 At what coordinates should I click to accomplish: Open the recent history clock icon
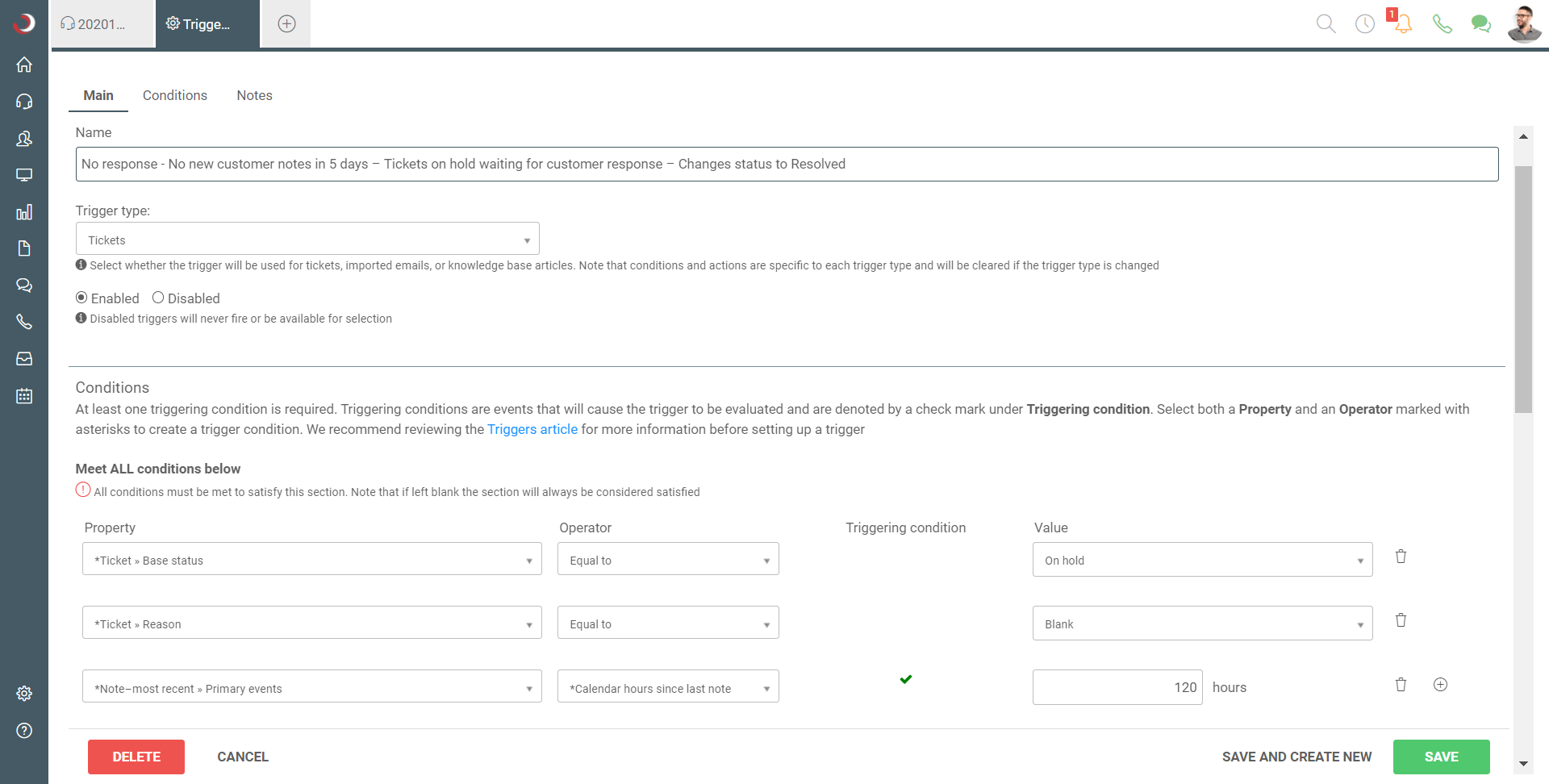point(1364,24)
